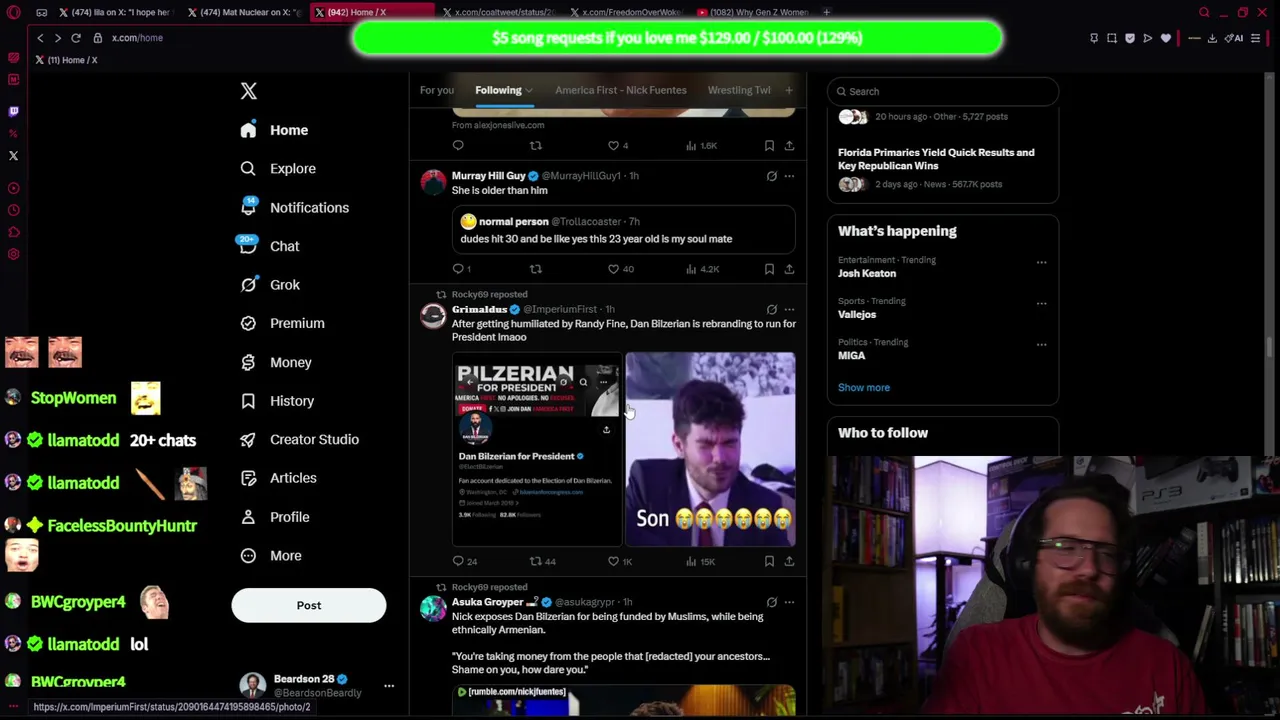Open Explore in the X sidebar
Viewport: 1280px width, 720px height.
click(279, 169)
